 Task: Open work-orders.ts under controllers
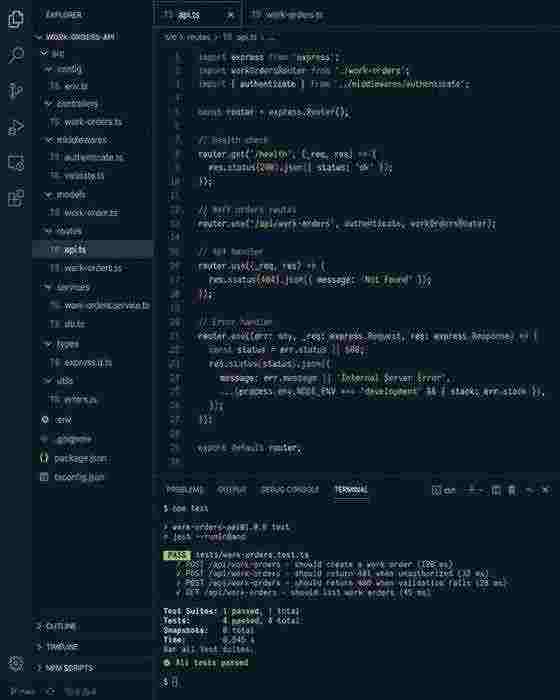[x=92, y=122]
